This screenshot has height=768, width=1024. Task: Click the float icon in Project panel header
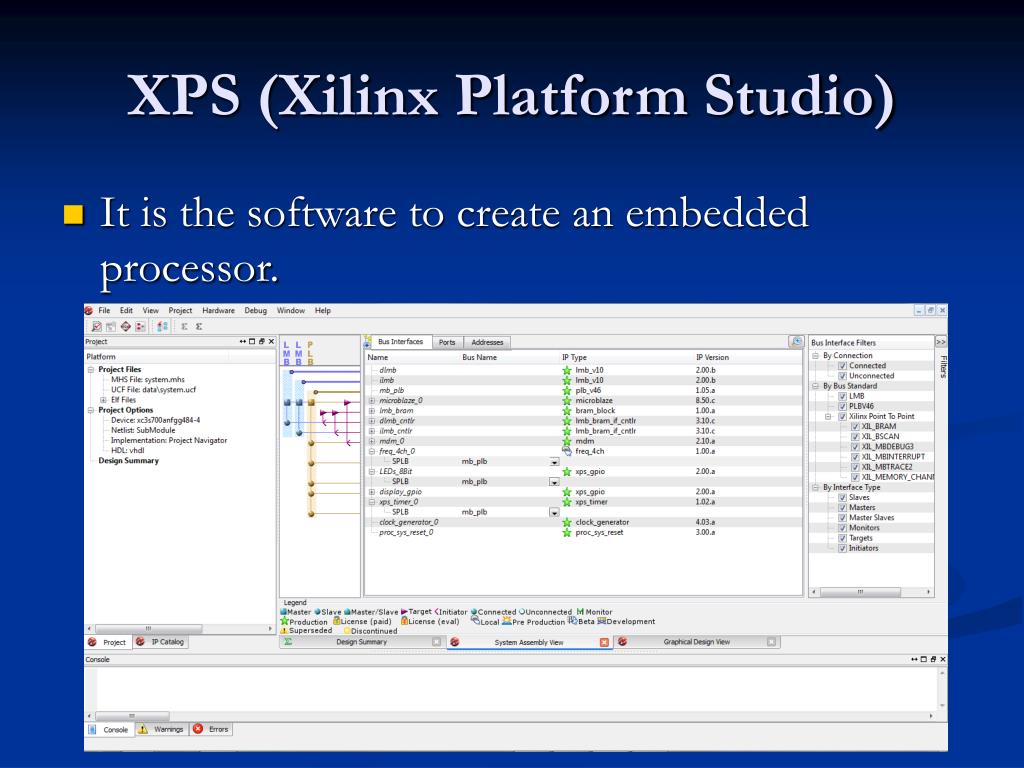[262, 342]
